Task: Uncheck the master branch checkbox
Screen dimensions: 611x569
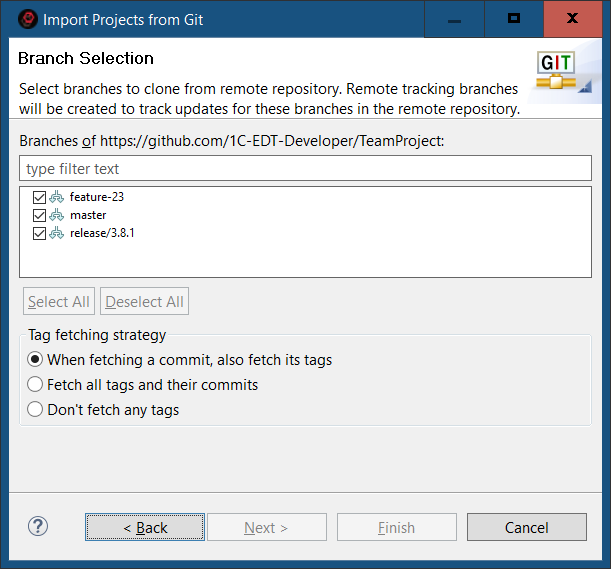Action: click(x=40, y=215)
